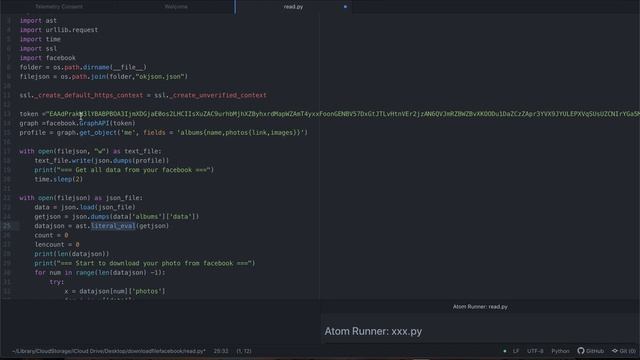Click 'data = json.load(json_file)' line
Screen dimensions: 640x360
[85, 207]
